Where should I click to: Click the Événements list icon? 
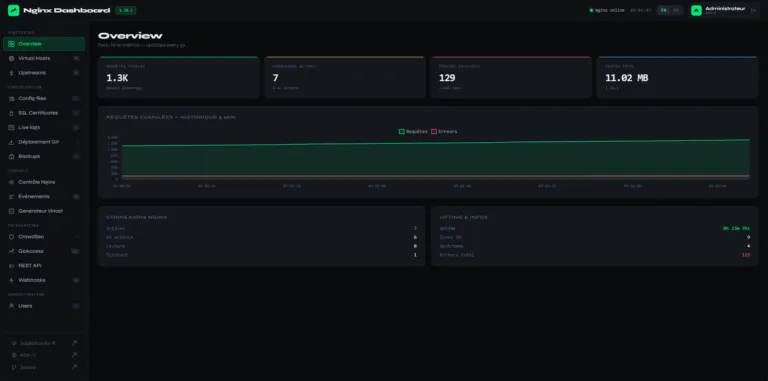pyautogui.click(x=12, y=196)
